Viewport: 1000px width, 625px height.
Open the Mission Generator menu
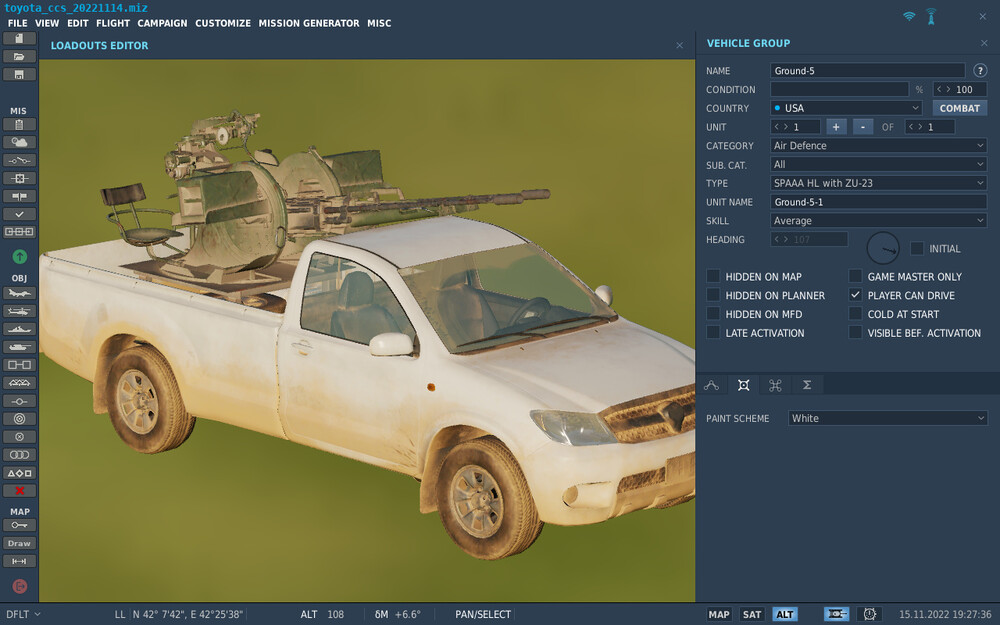click(308, 23)
